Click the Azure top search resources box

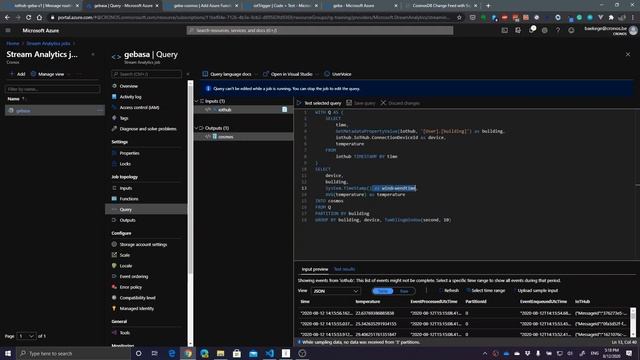[320, 30]
